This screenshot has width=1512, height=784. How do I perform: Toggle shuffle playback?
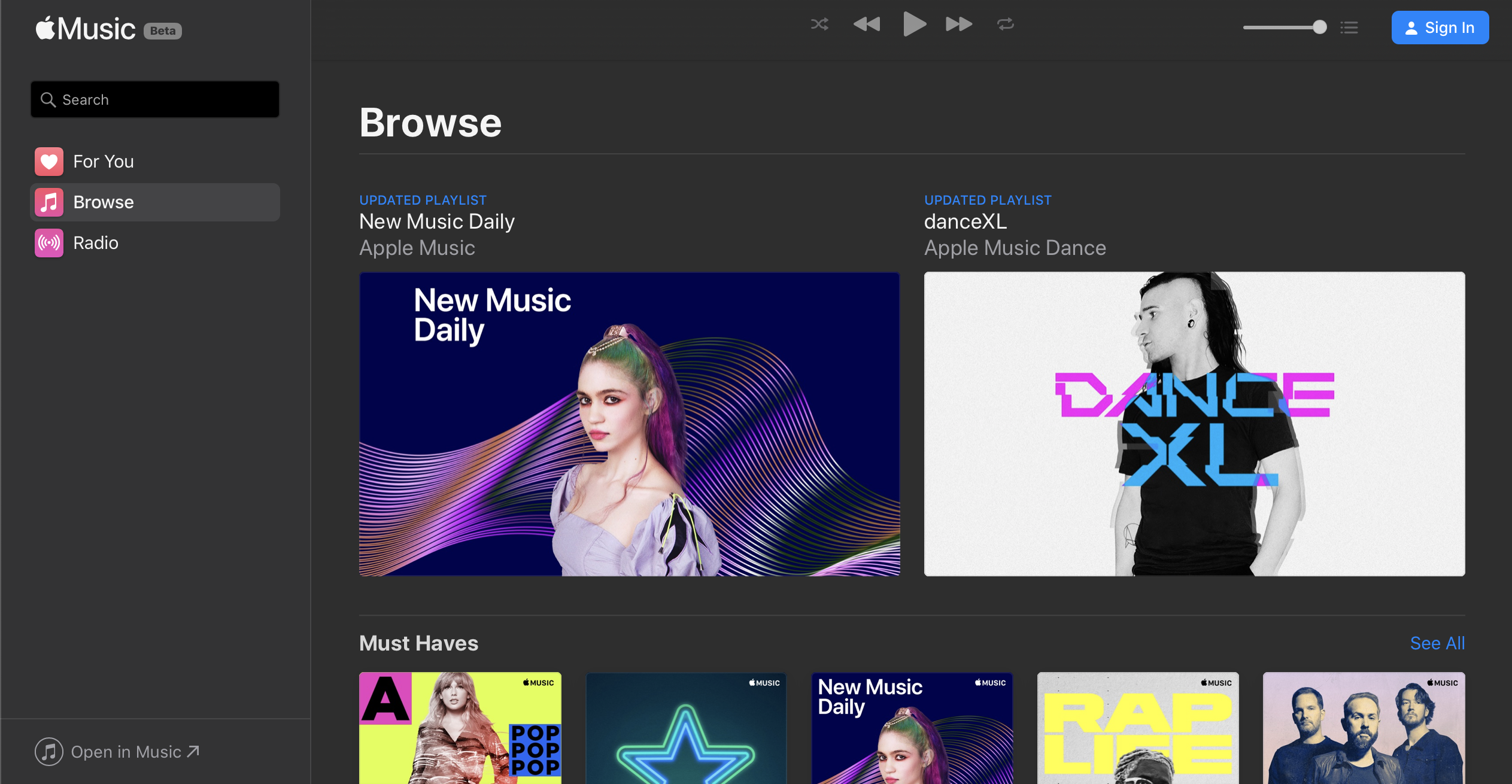tap(819, 25)
